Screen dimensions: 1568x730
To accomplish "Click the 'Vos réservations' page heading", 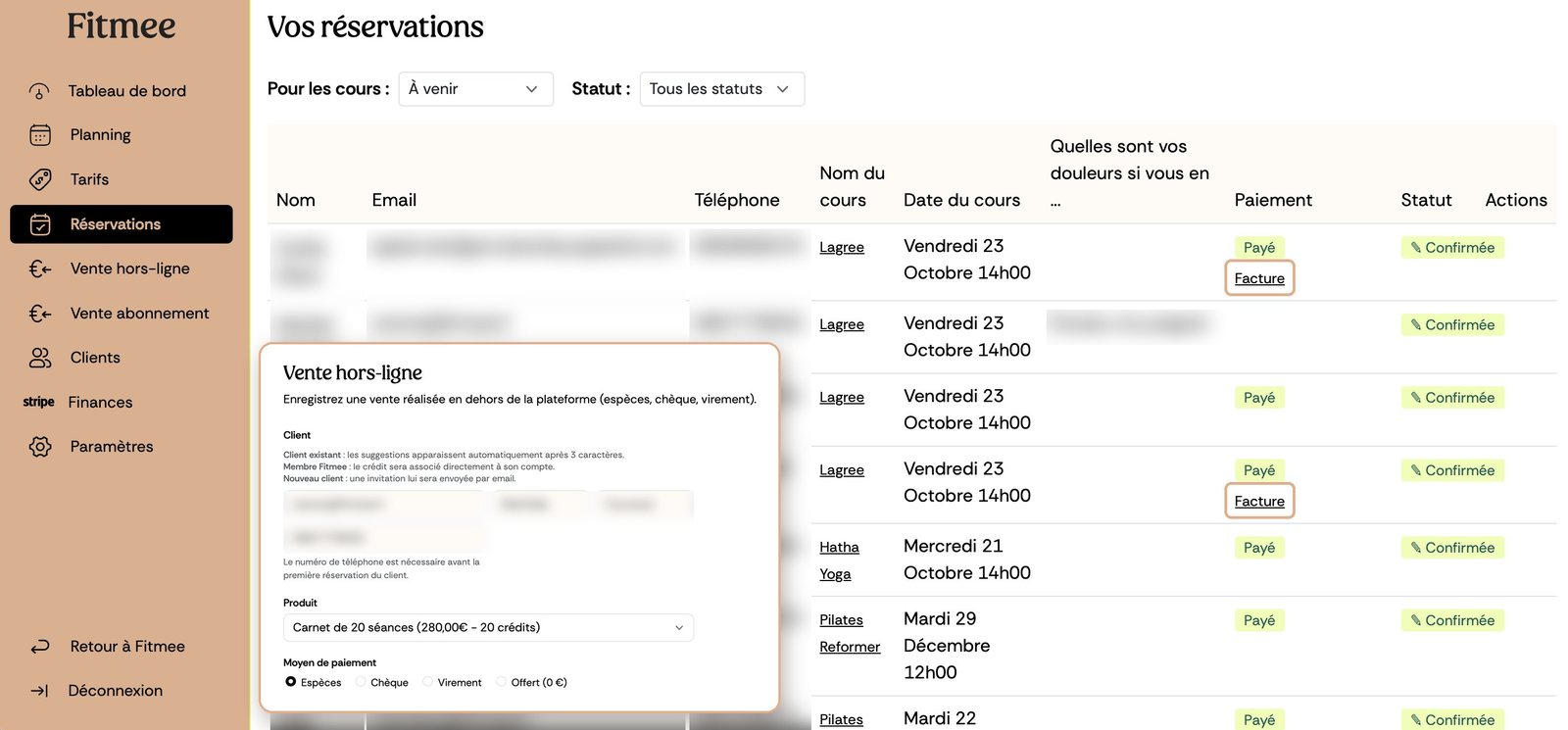I will pos(375,26).
